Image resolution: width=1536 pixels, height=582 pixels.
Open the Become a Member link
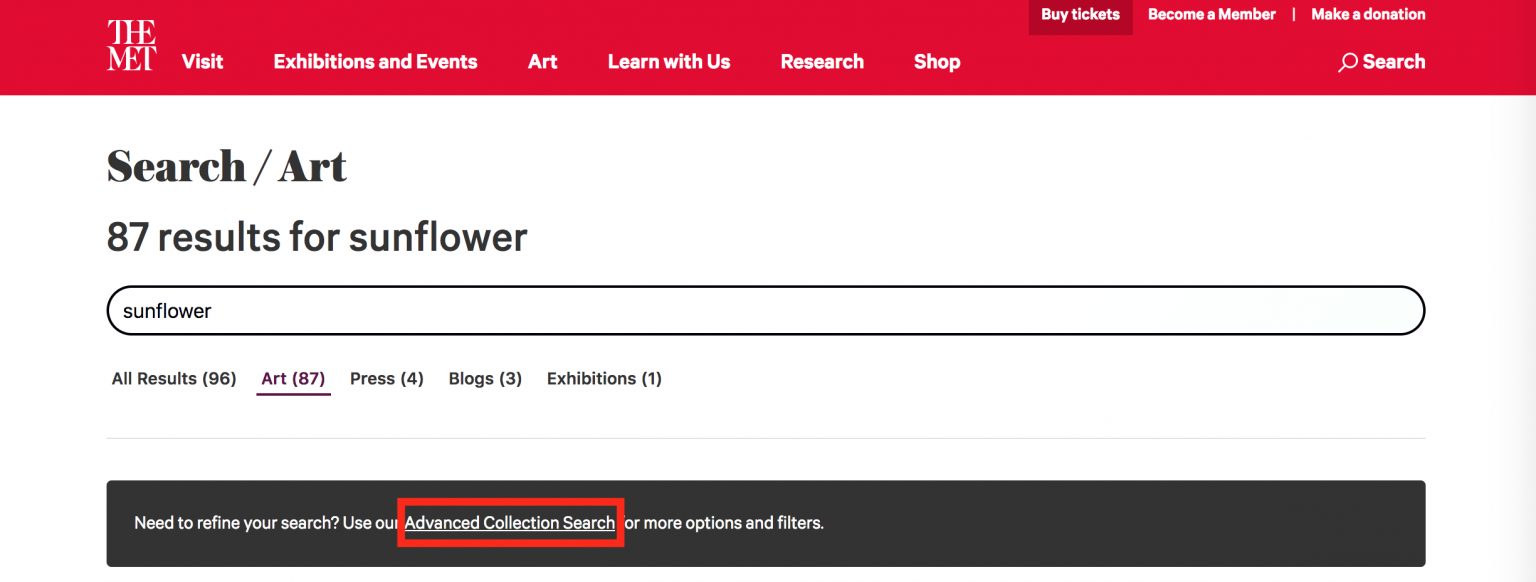pos(1211,14)
